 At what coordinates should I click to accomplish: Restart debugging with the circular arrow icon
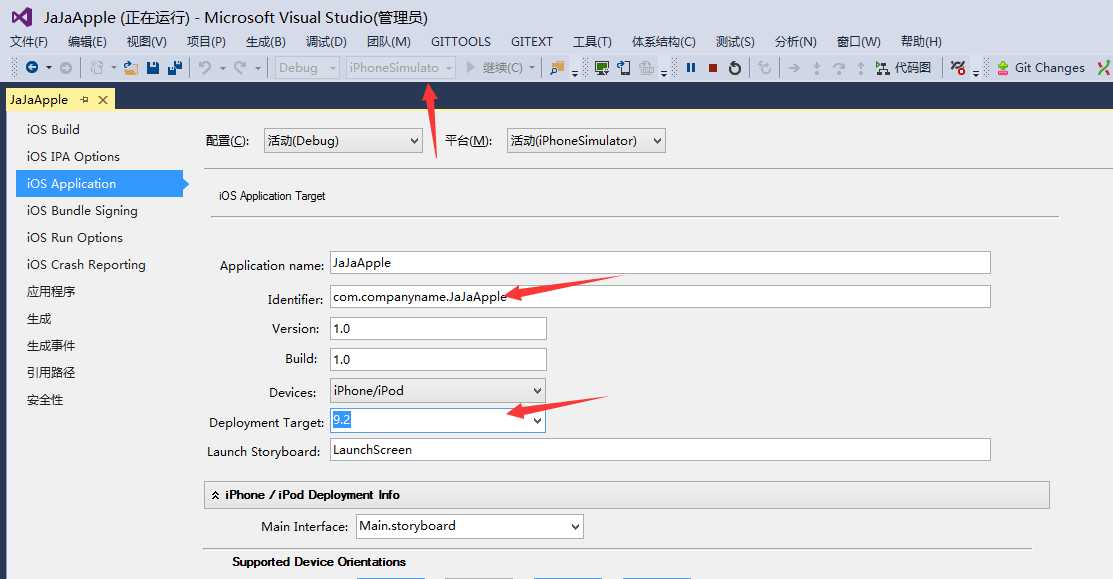(735, 68)
